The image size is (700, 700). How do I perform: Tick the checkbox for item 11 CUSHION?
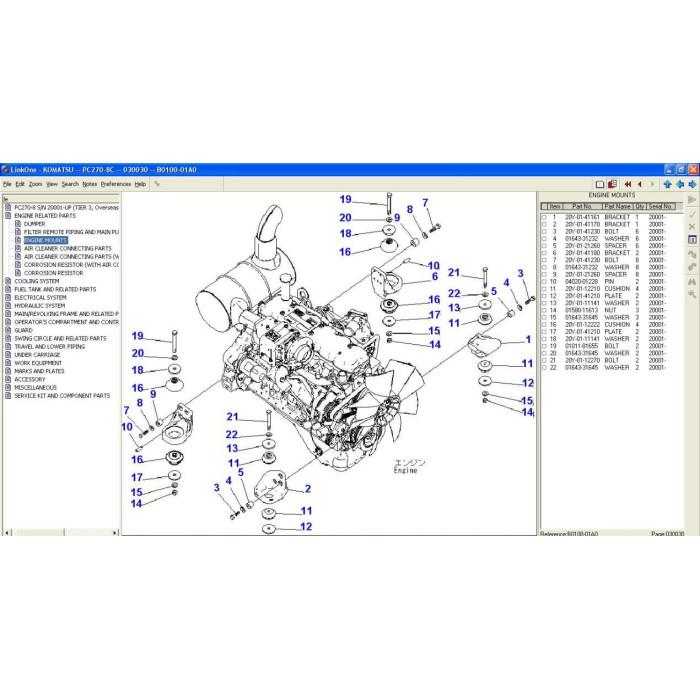pos(544,289)
